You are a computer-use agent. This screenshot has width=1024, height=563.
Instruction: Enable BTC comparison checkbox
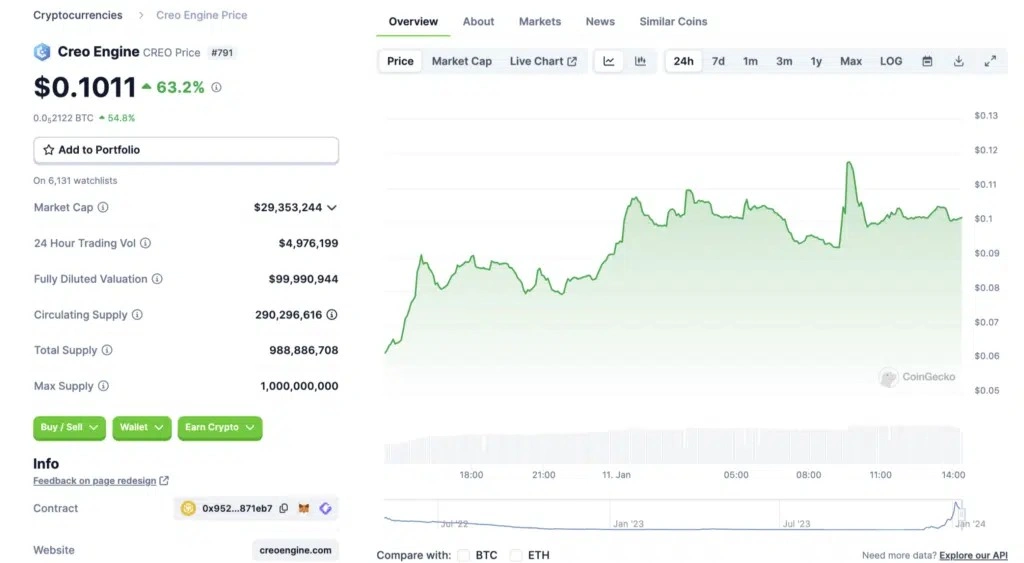click(463, 555)
